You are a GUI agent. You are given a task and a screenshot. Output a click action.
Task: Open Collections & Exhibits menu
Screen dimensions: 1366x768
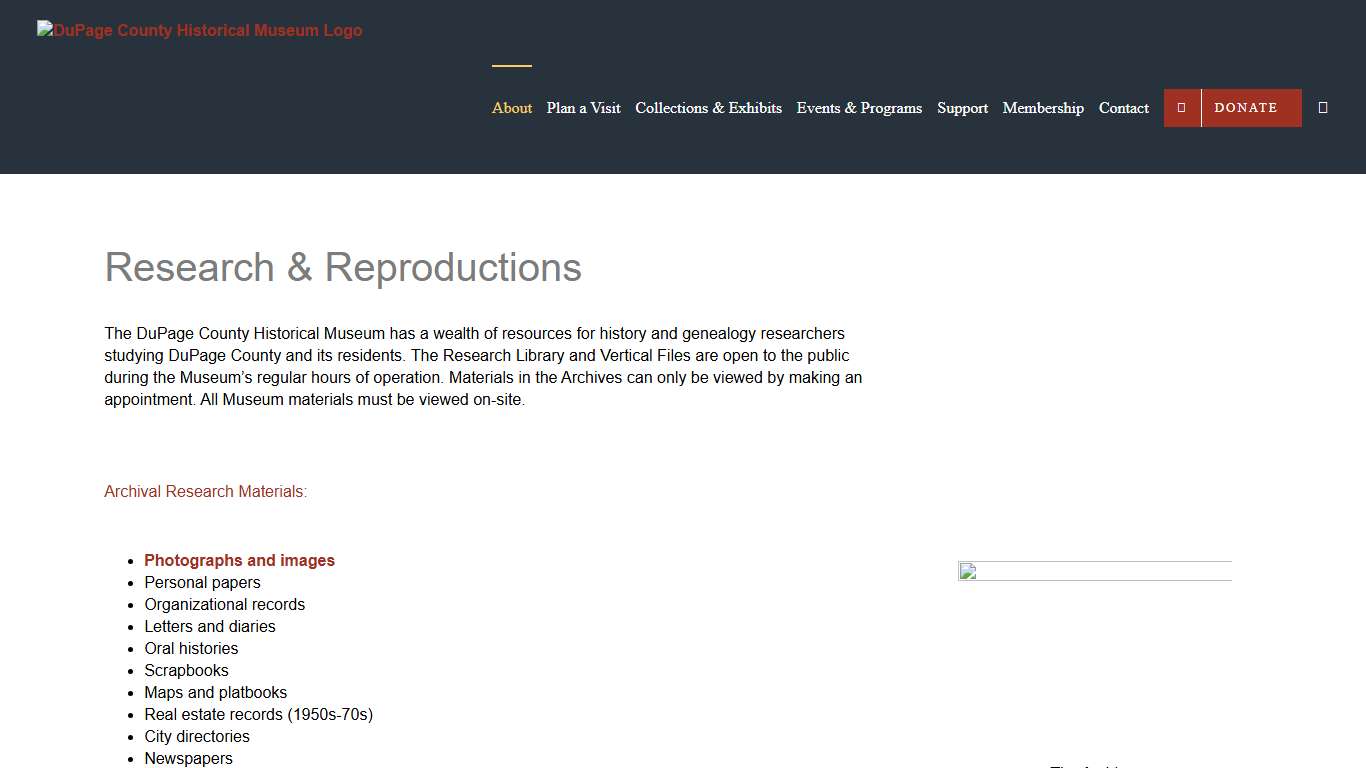[708, 108]
